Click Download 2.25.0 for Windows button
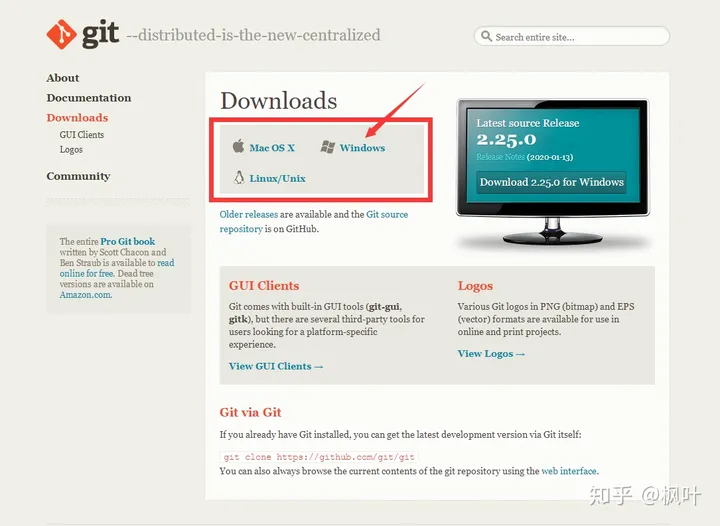The image size is (720, 526). click(x=551, y=182)
